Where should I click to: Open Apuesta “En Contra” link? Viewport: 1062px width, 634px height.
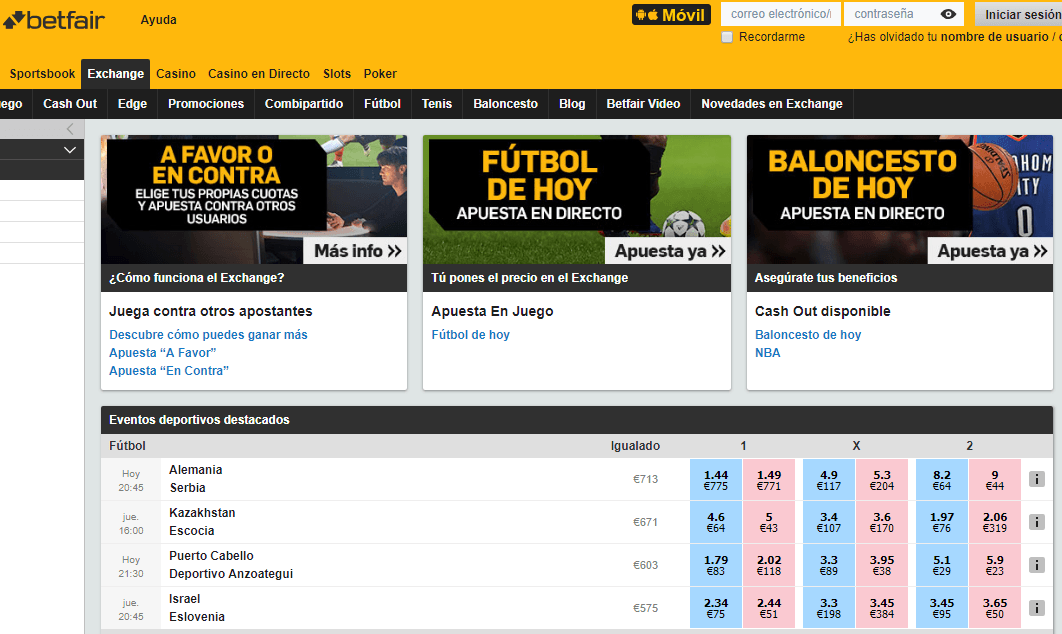(x=169, y=371)
